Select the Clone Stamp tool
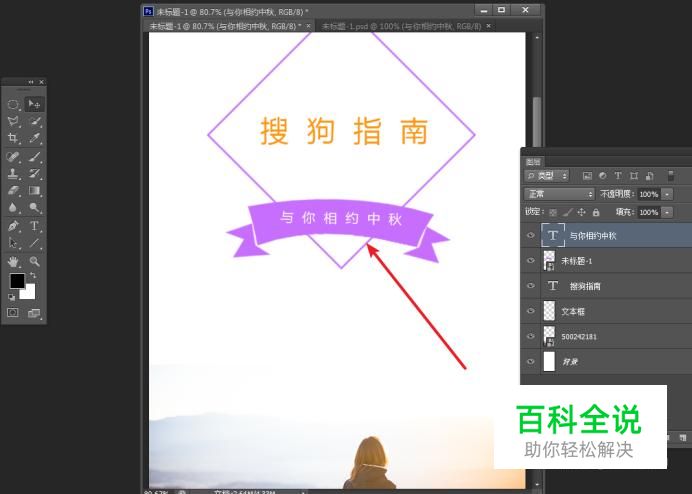The image size is (692, 494). pos(13,173)
